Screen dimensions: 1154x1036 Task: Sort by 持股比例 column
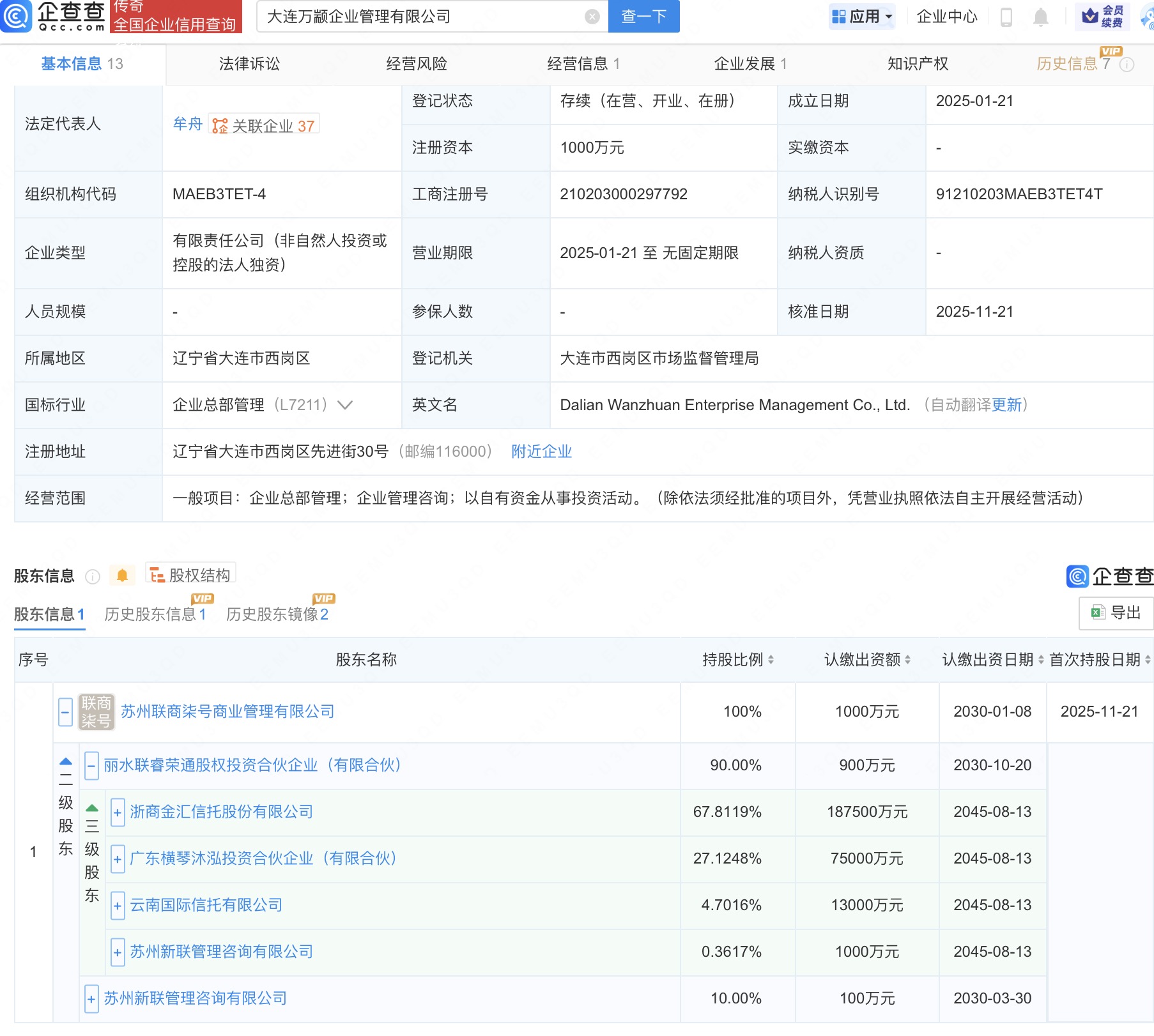tap(738, 660)
